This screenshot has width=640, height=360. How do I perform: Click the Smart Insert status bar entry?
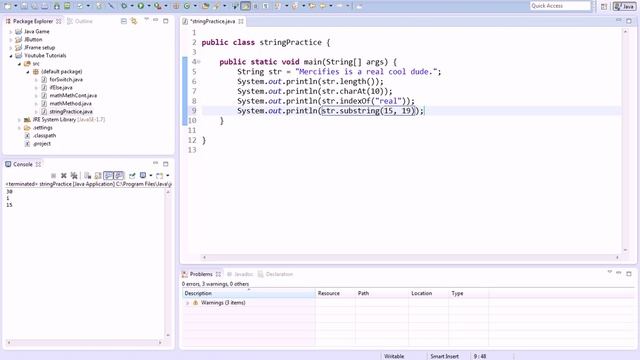click(444, 356)
